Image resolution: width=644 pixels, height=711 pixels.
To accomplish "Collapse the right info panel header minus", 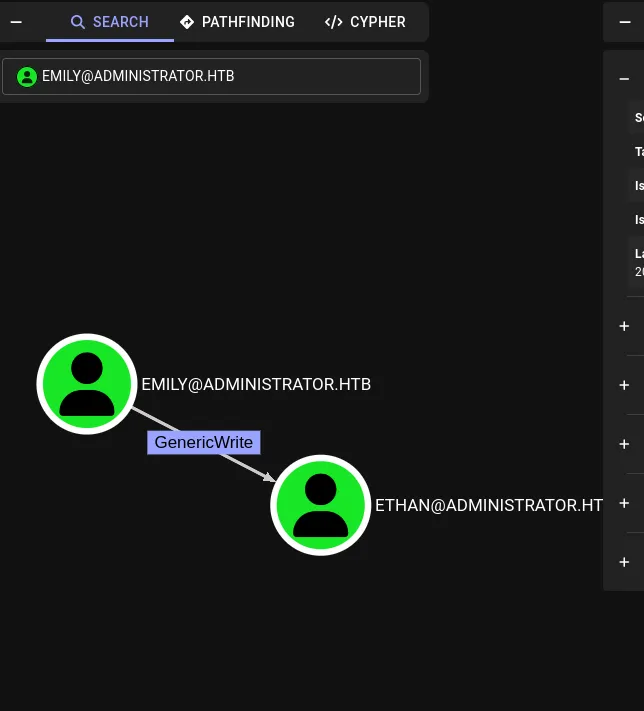I will coord(624,22).
